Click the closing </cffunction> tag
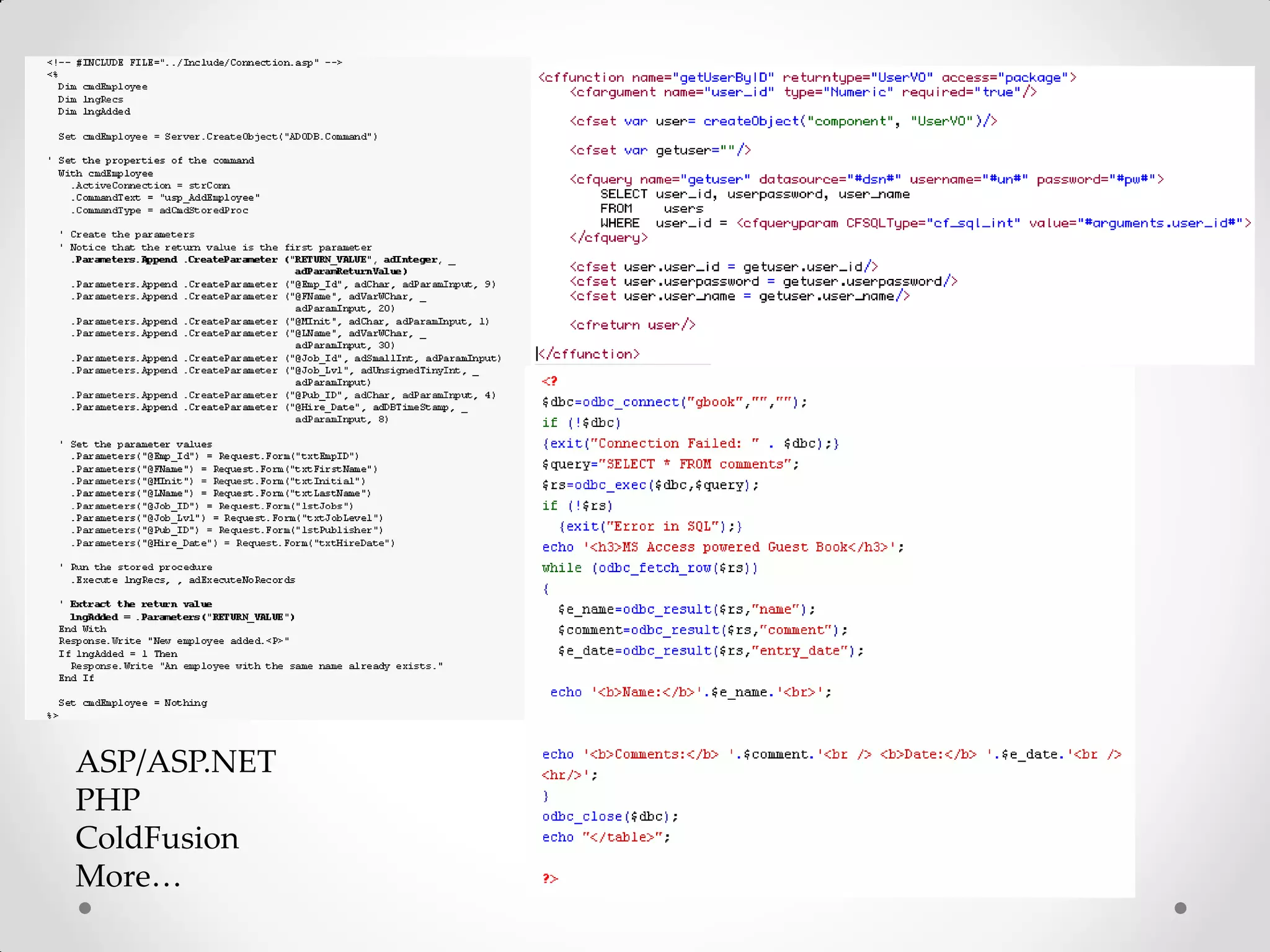The width and height of the screenshot is (1270, 952). pos(588,354)
